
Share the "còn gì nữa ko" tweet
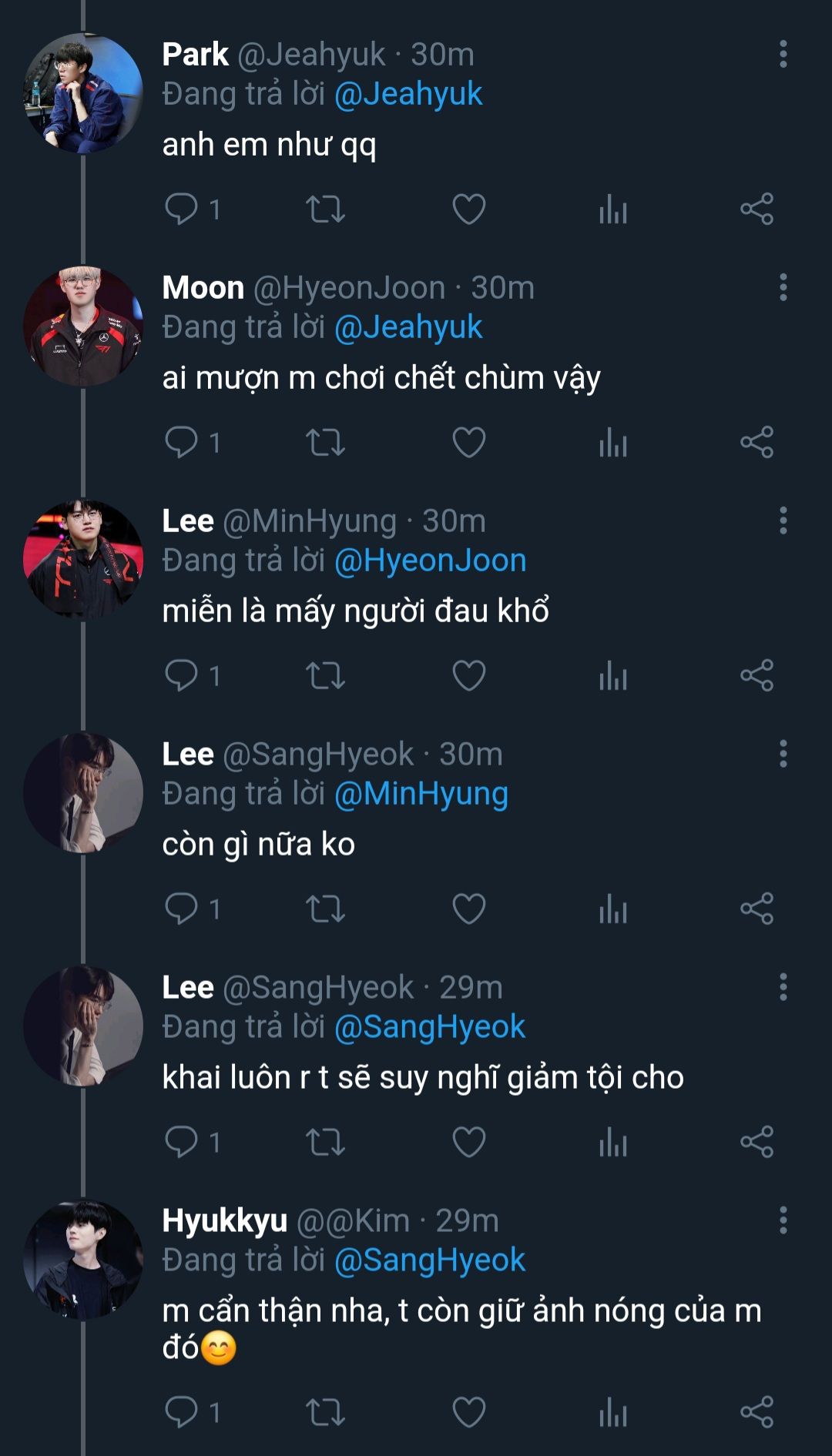(x=757, y=909)
